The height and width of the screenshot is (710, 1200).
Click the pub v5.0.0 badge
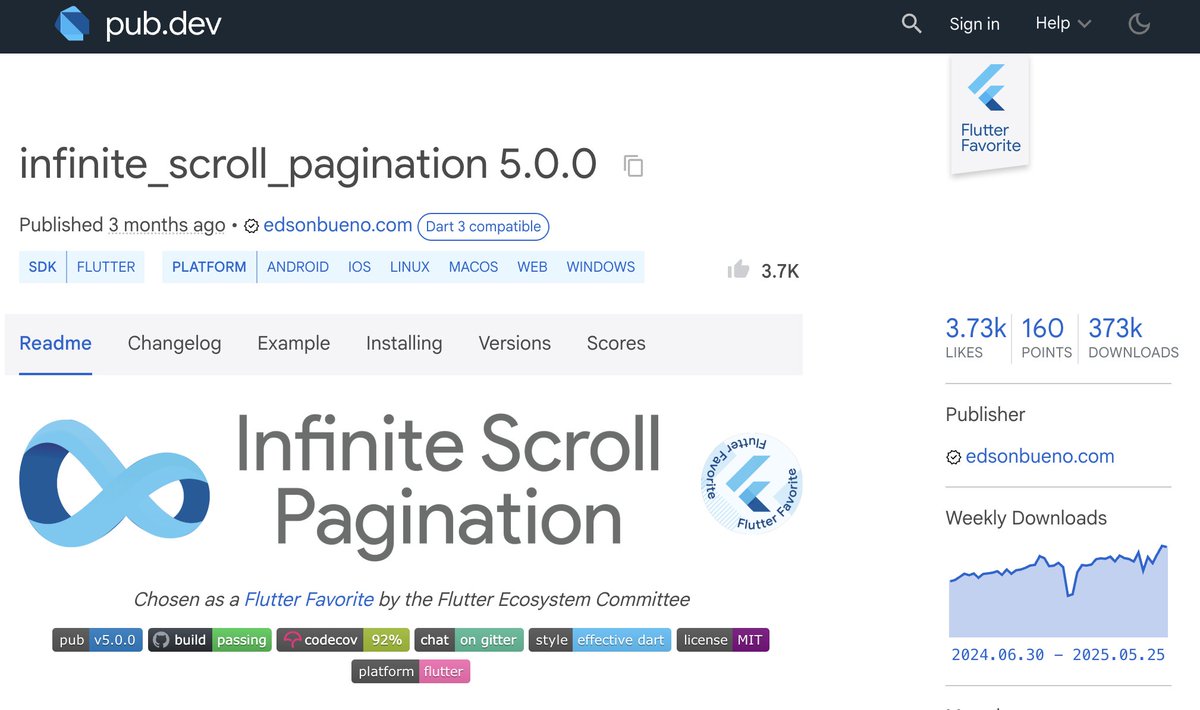tap(97, 640)
